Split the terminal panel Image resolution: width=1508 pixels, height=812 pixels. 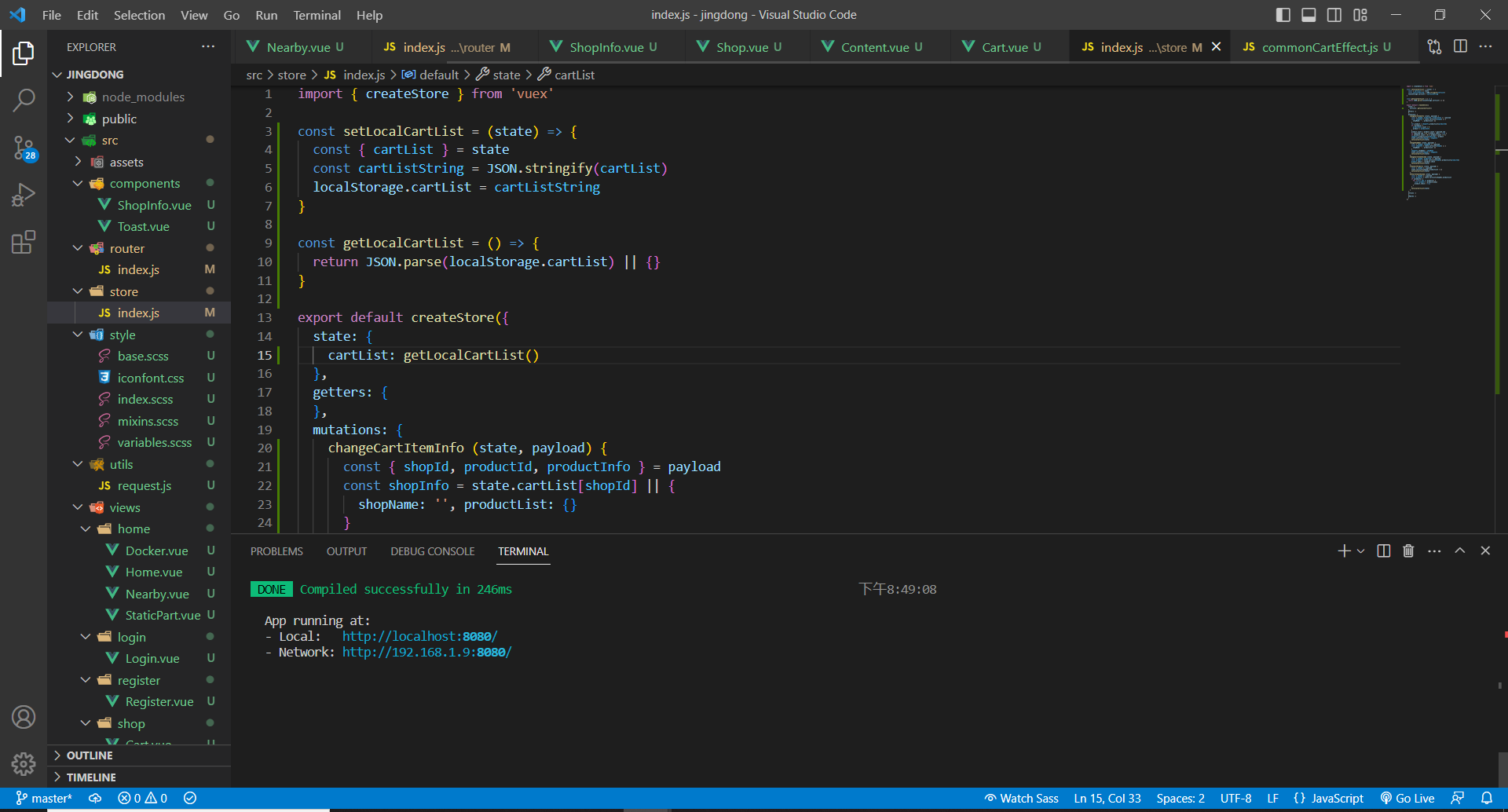coord(1384,551)
